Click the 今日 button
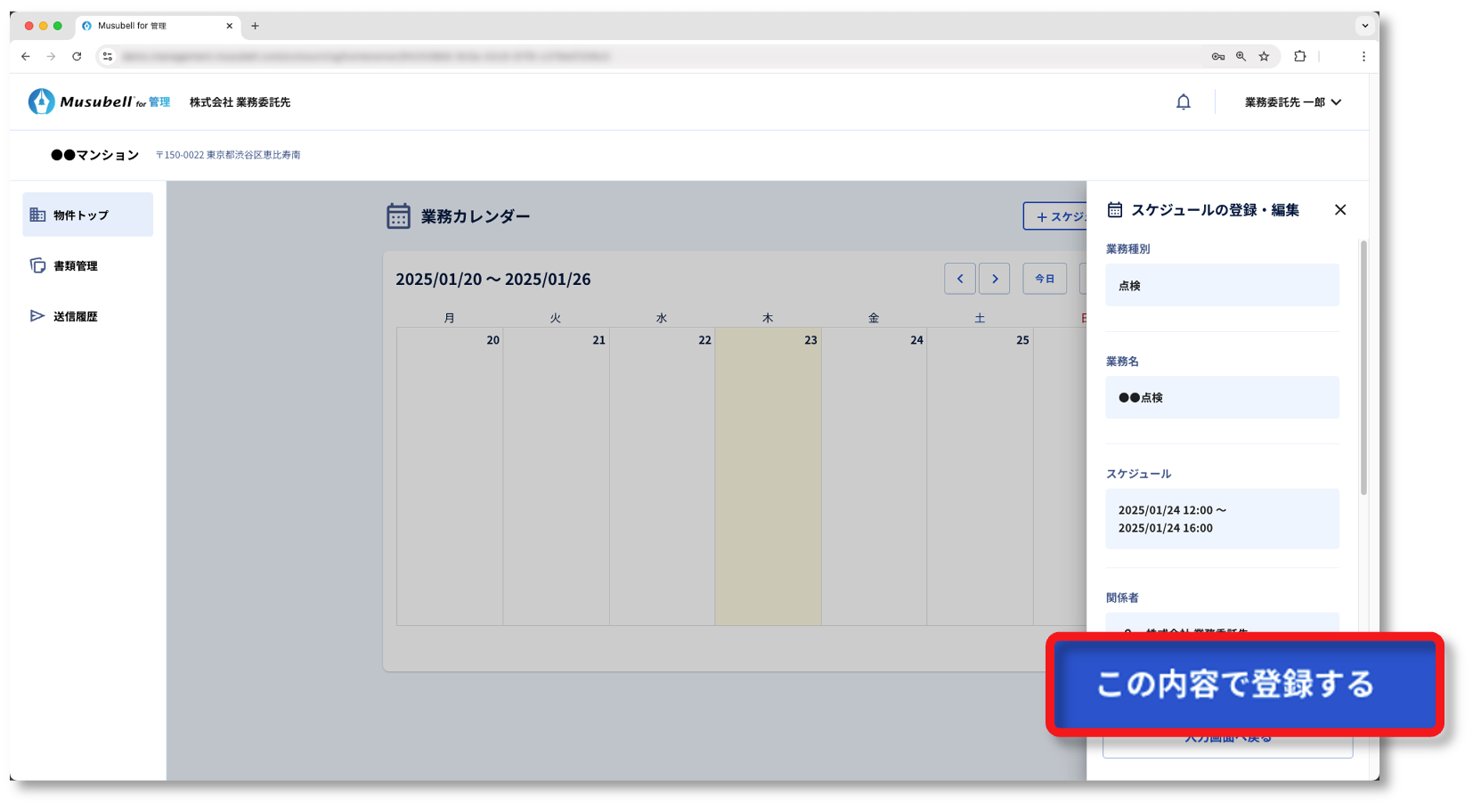The width and height of the screenshot is (1473, 812). tap(1044, 279)
